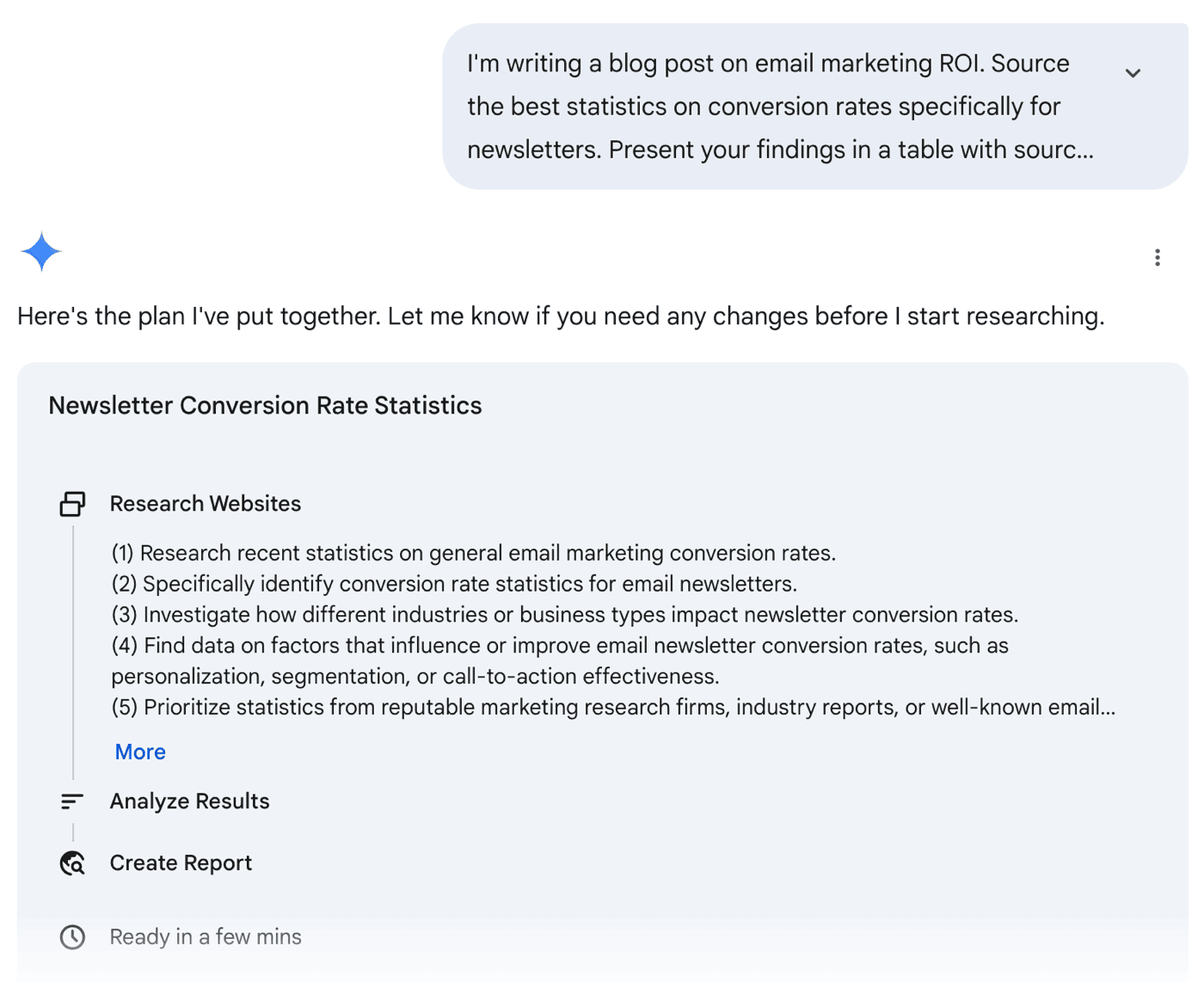Click the Ready in a few mins label
The height and width of the screenshot is (982, 1204).
coord(206,937)
